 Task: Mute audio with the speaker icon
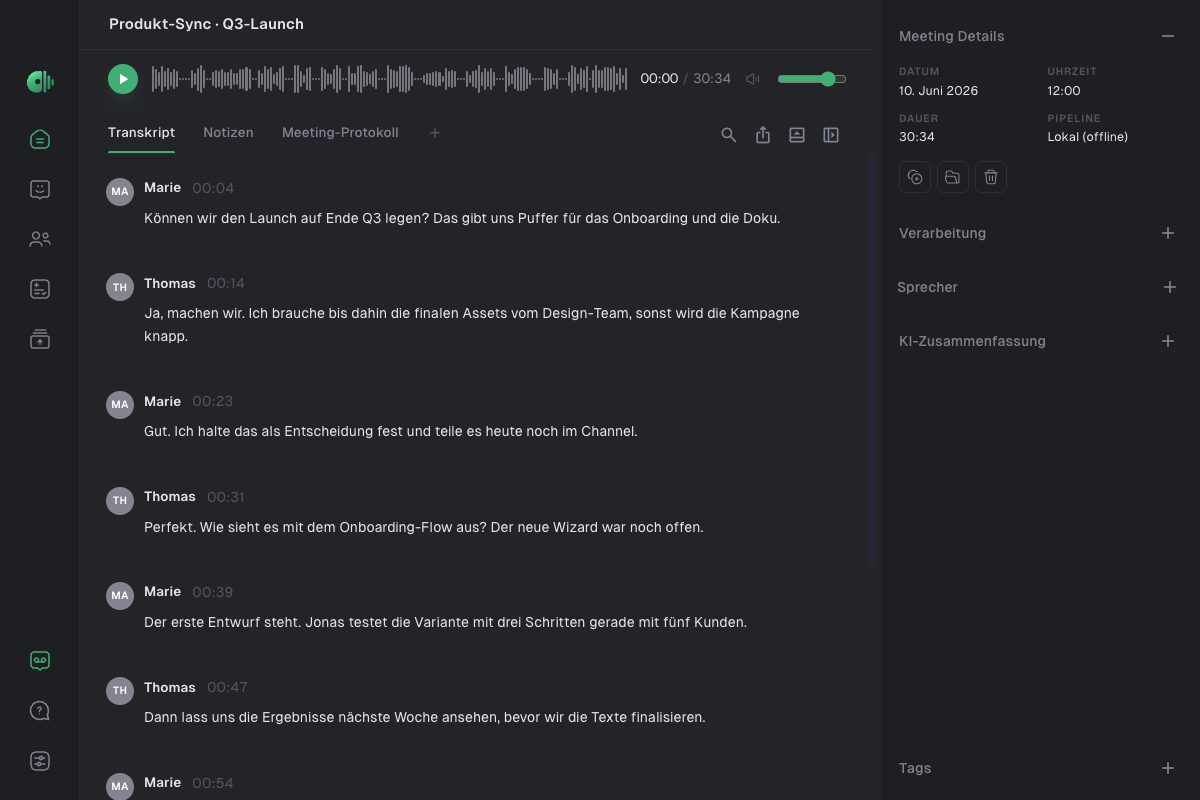click(x=753, y=79)
